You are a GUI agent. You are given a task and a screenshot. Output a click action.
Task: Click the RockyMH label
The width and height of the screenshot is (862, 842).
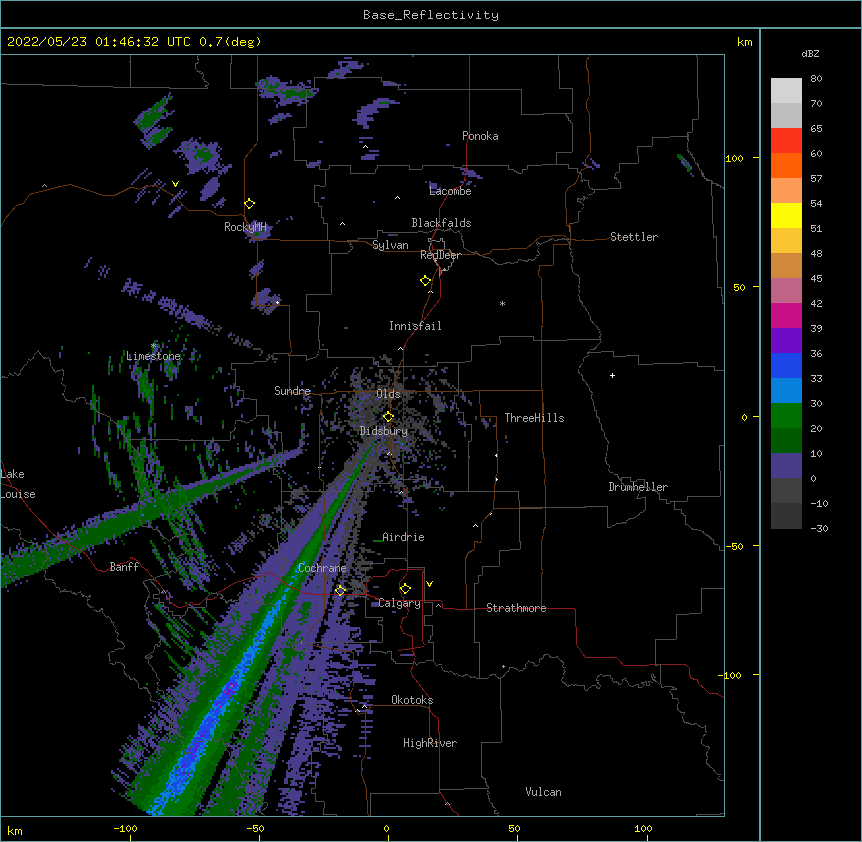point(245,227)
